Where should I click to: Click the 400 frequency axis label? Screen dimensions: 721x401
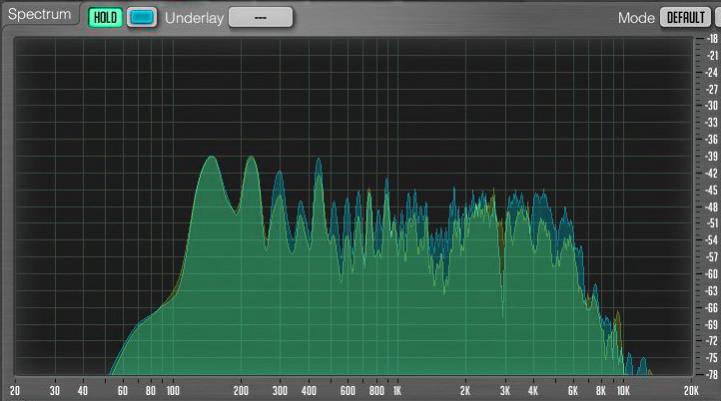click(x=309, y=391)
